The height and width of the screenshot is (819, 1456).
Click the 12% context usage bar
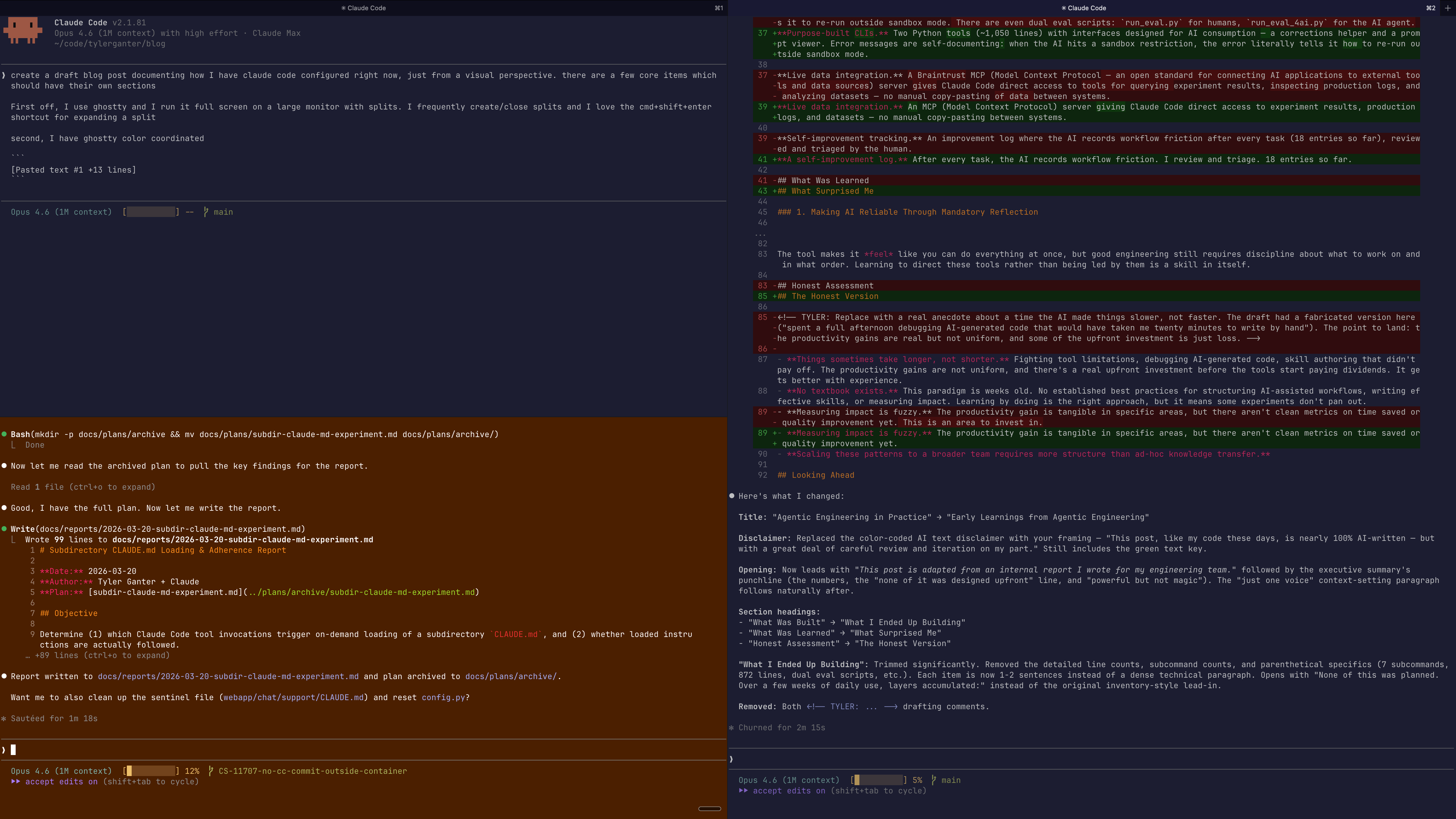150,771
